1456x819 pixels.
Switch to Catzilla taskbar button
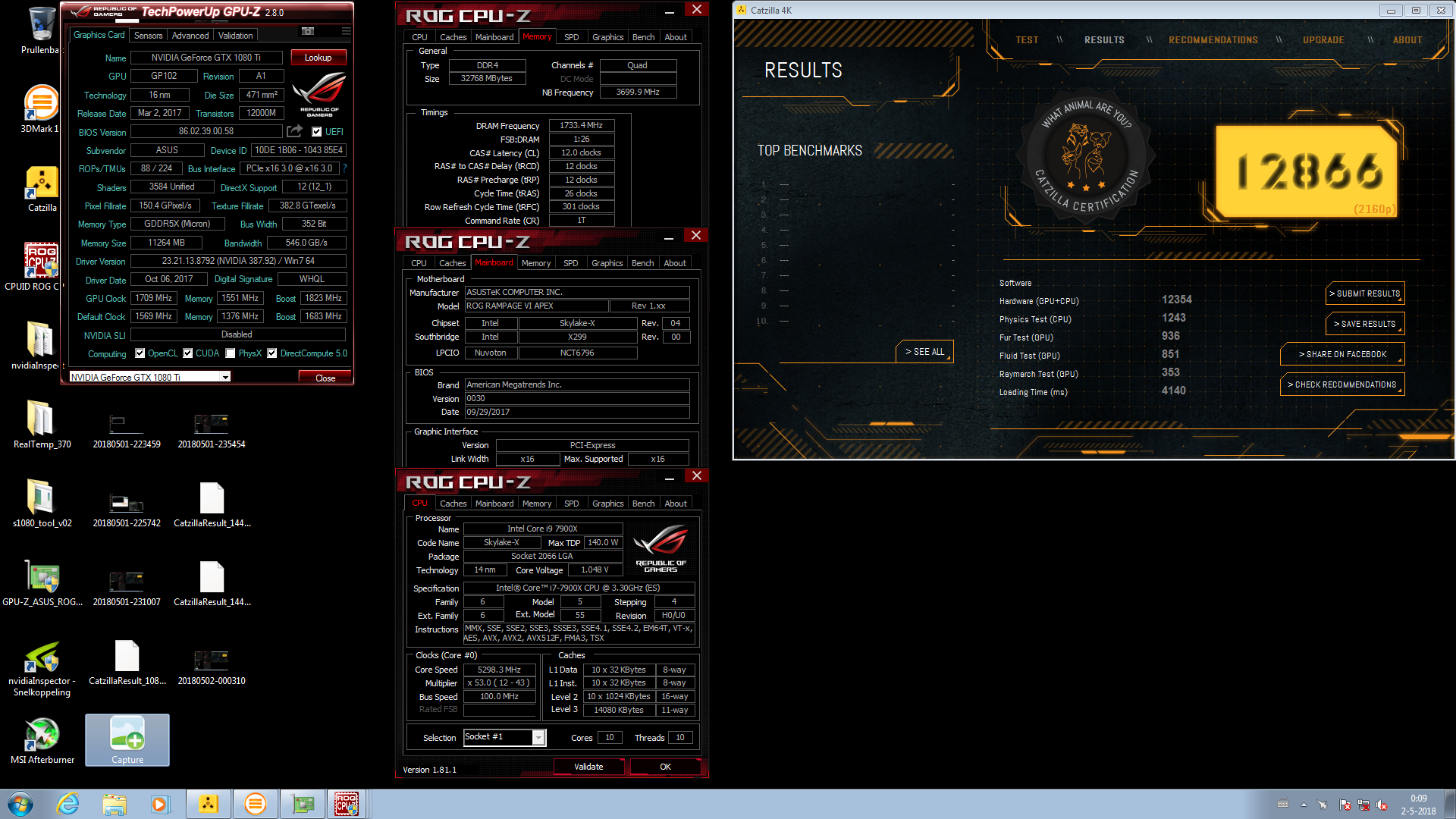coord(209,804)
